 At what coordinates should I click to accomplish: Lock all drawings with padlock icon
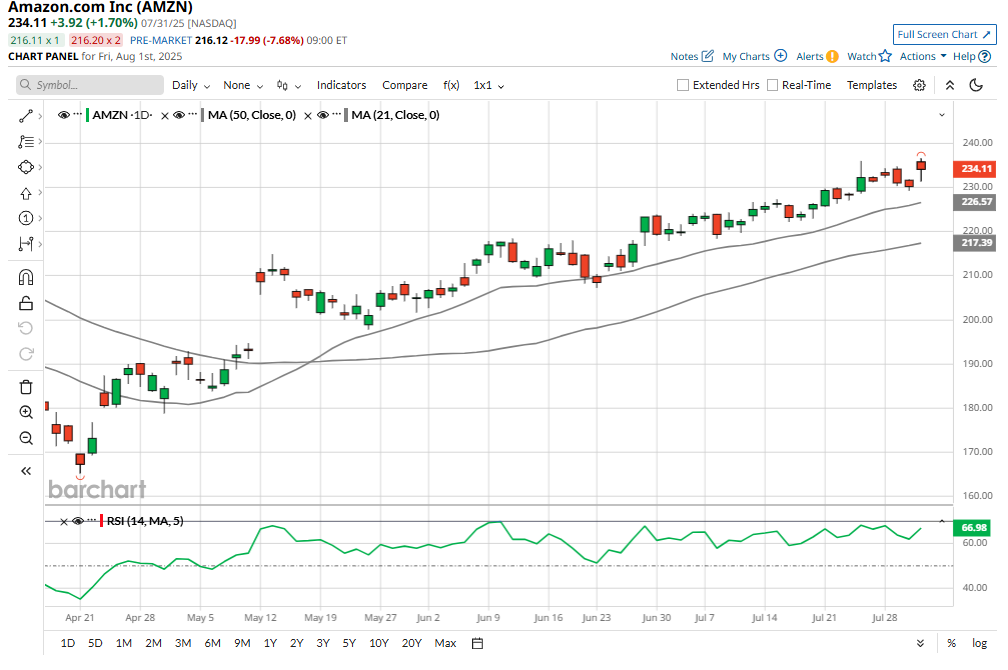coord(26,303)
